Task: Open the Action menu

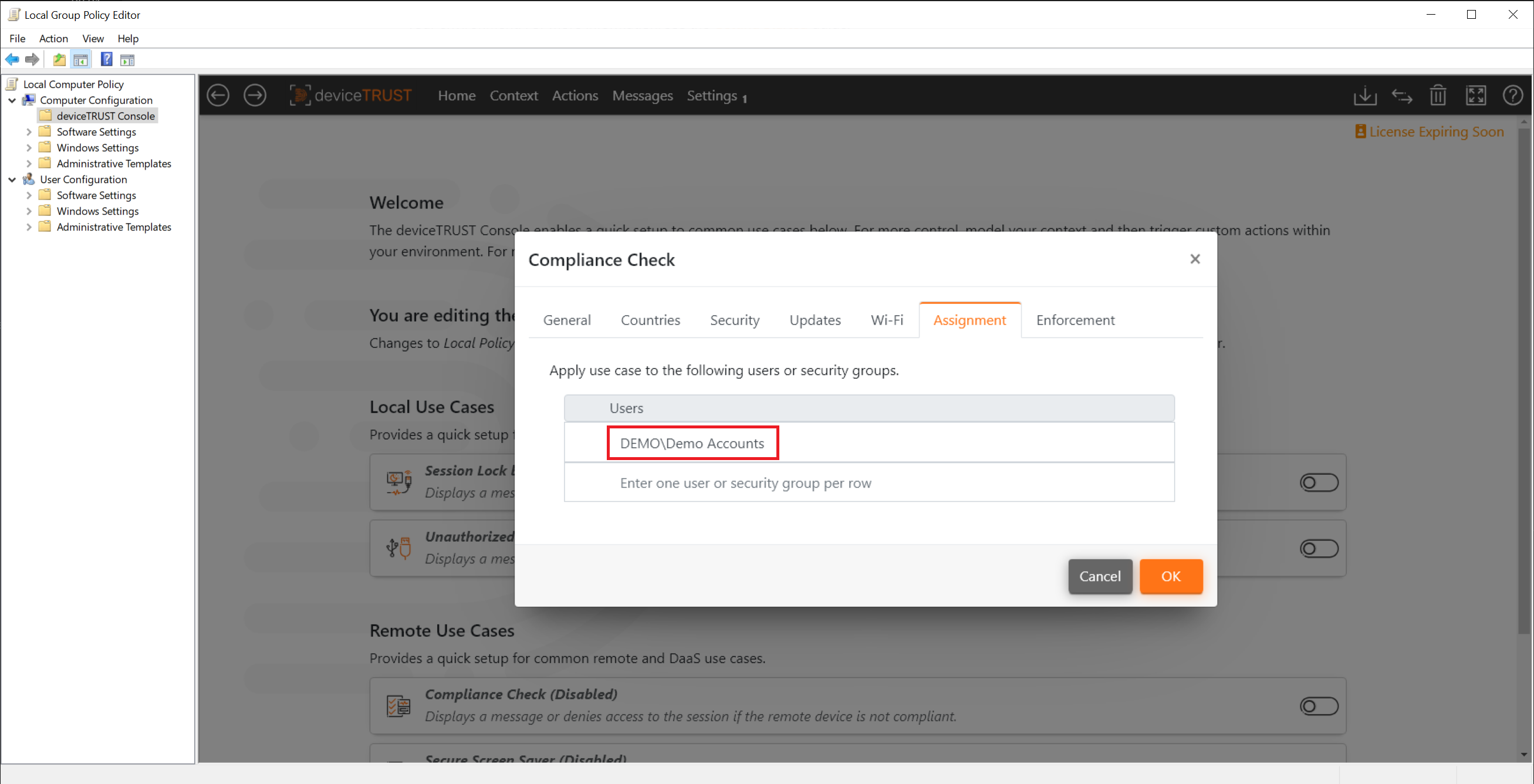Action: click(x=53, y=38)
